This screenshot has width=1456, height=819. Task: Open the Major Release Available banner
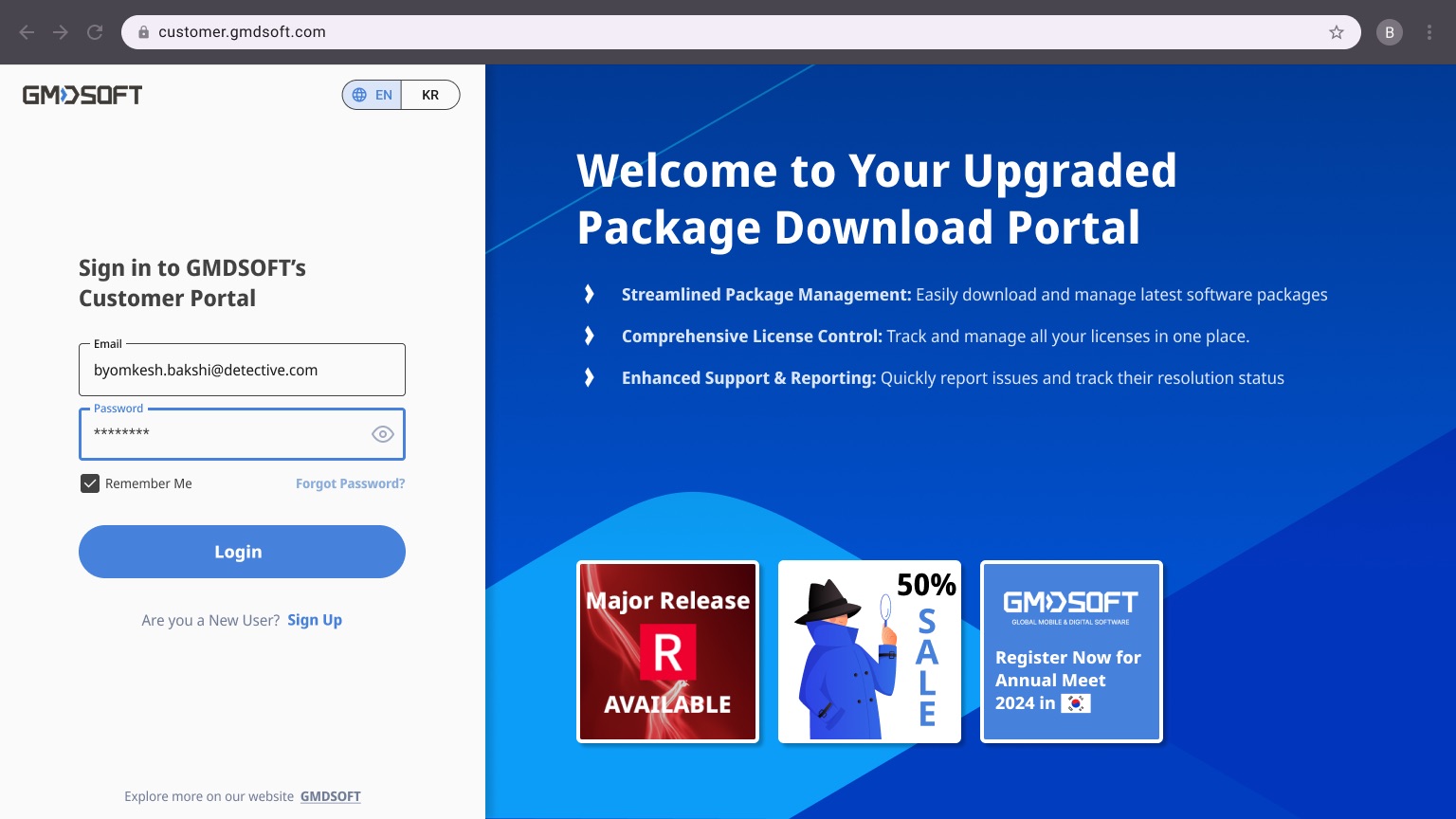[668, 651]
